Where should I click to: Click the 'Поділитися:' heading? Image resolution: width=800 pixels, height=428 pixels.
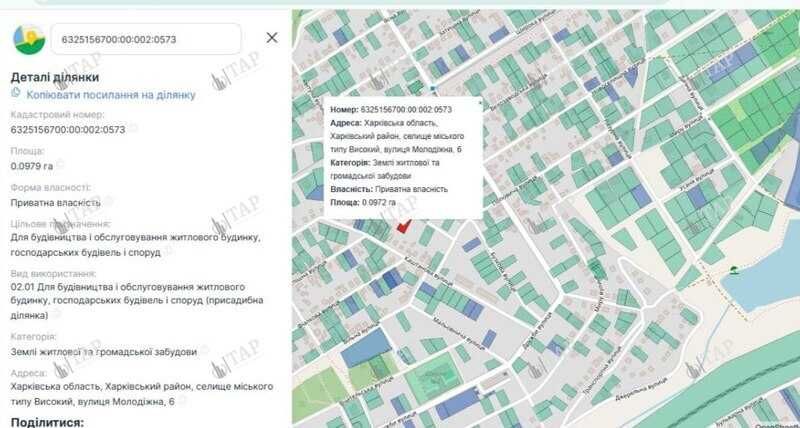(47, 422)
